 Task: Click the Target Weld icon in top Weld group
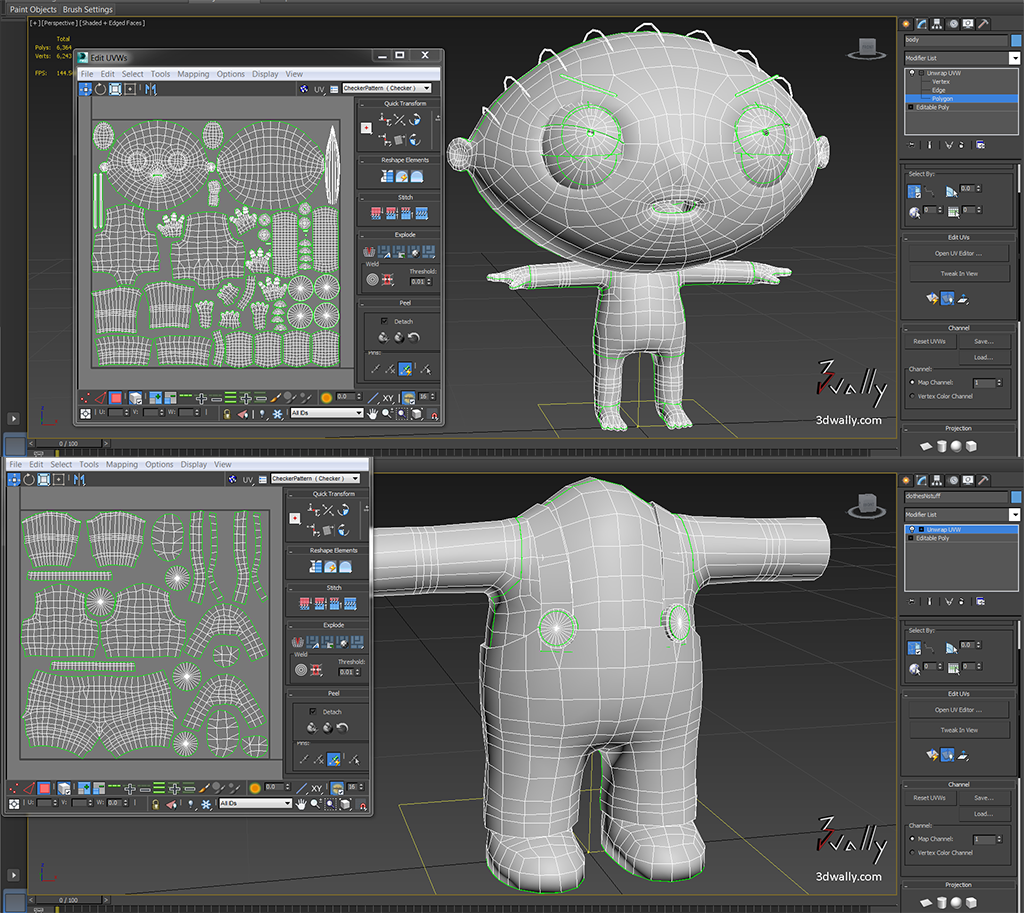point(373,280)
